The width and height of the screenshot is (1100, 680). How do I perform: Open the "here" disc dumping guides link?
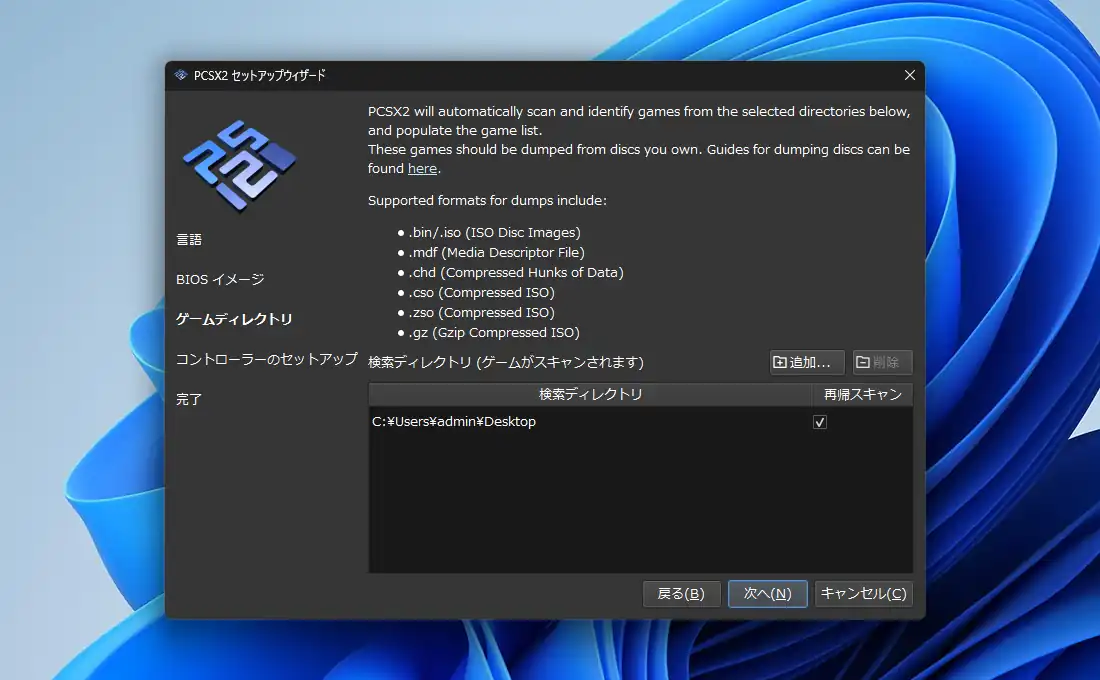point(422,169)
